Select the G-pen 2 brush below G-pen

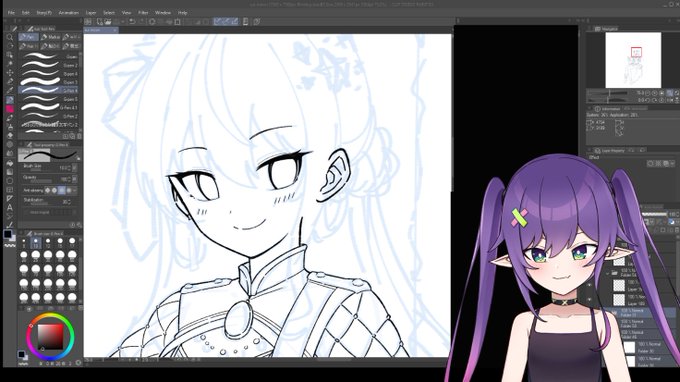click(49, 65)
